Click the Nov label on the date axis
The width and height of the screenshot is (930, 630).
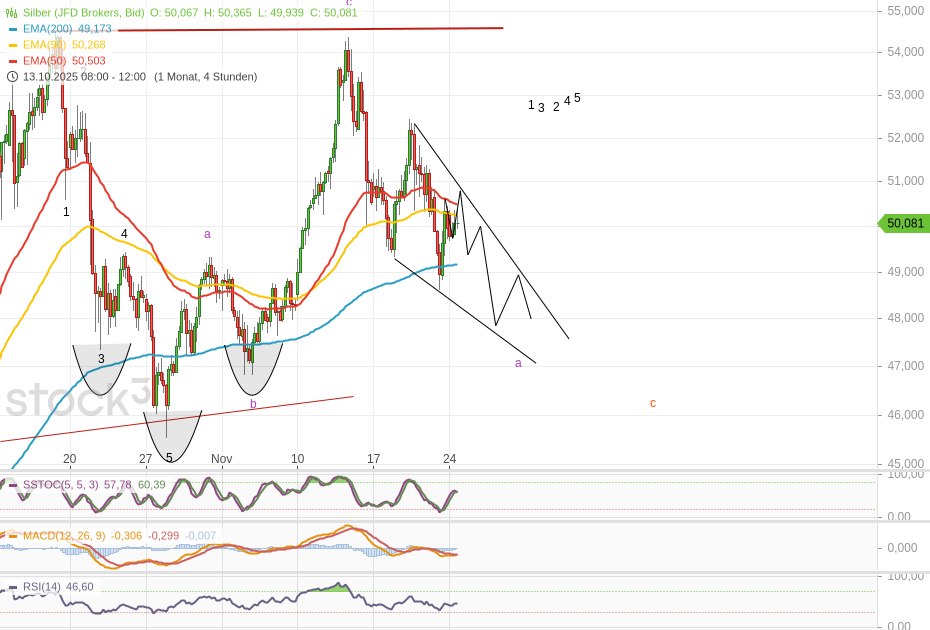(221, 459)
